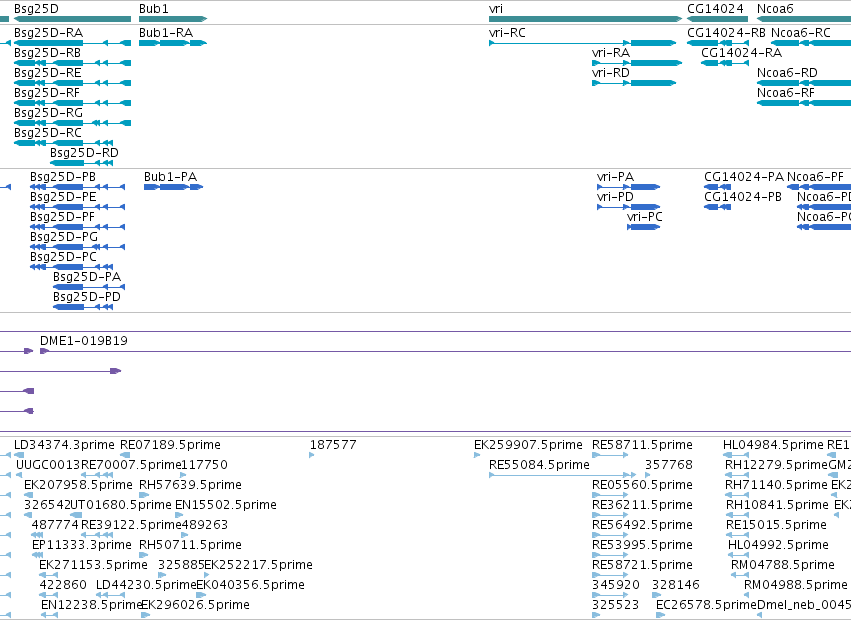
Task: Choose the vri-PA protein label
Action: [x=615, y=177]
